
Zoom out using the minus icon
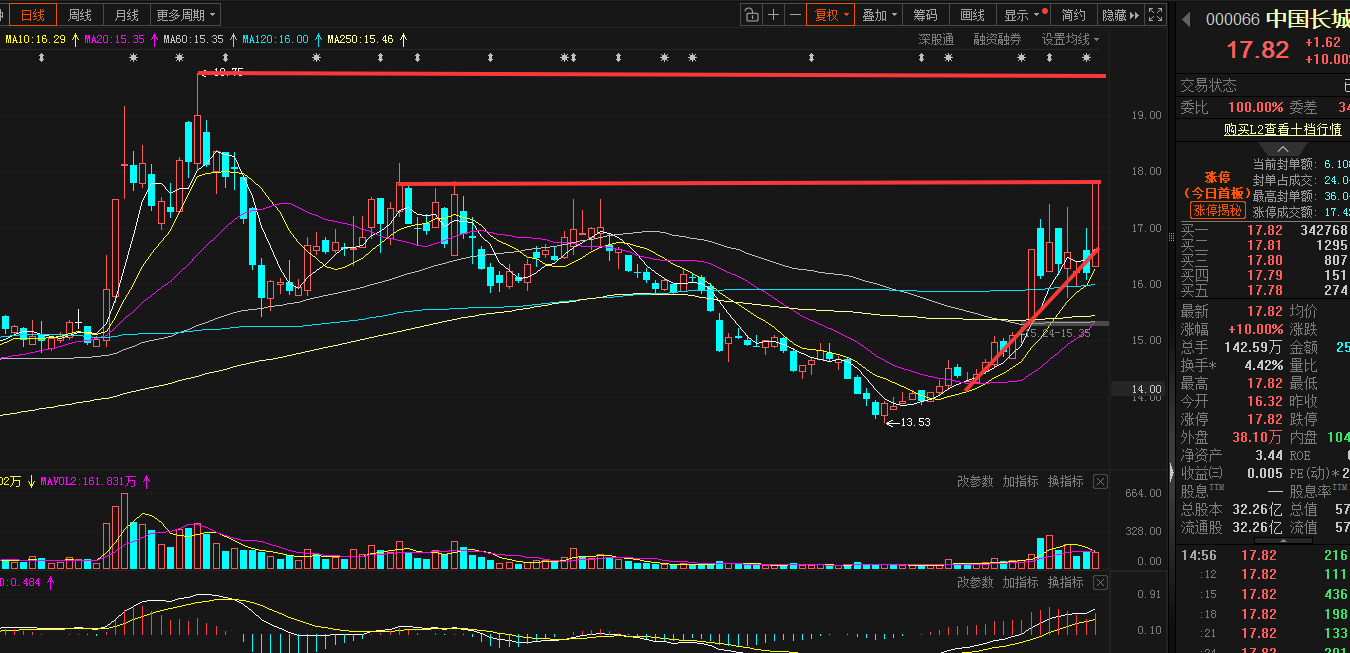[795, 15]
